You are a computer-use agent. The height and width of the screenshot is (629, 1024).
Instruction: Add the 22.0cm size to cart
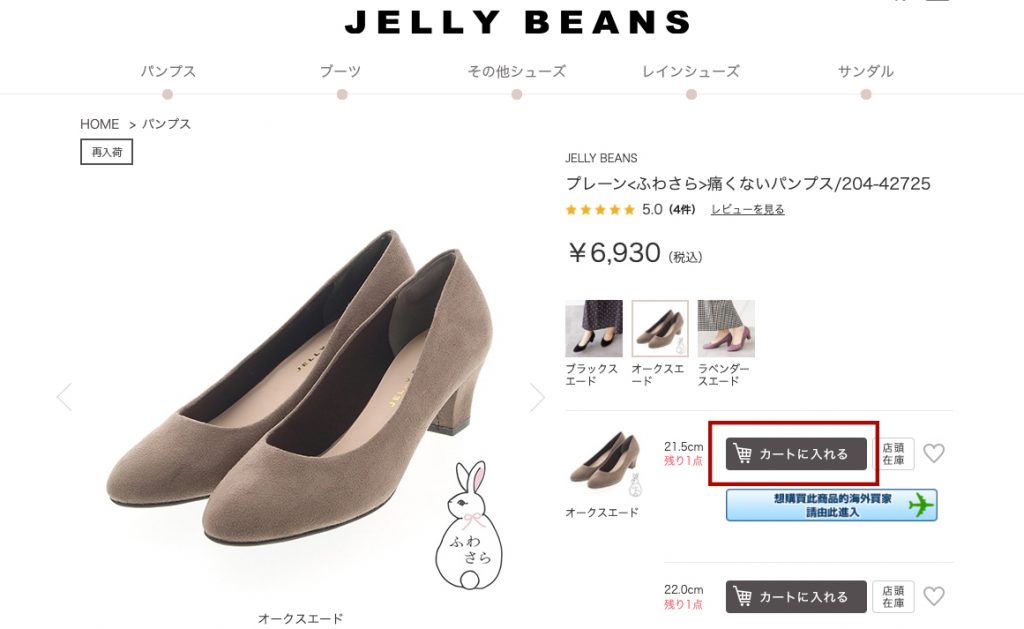coord(796,596)
